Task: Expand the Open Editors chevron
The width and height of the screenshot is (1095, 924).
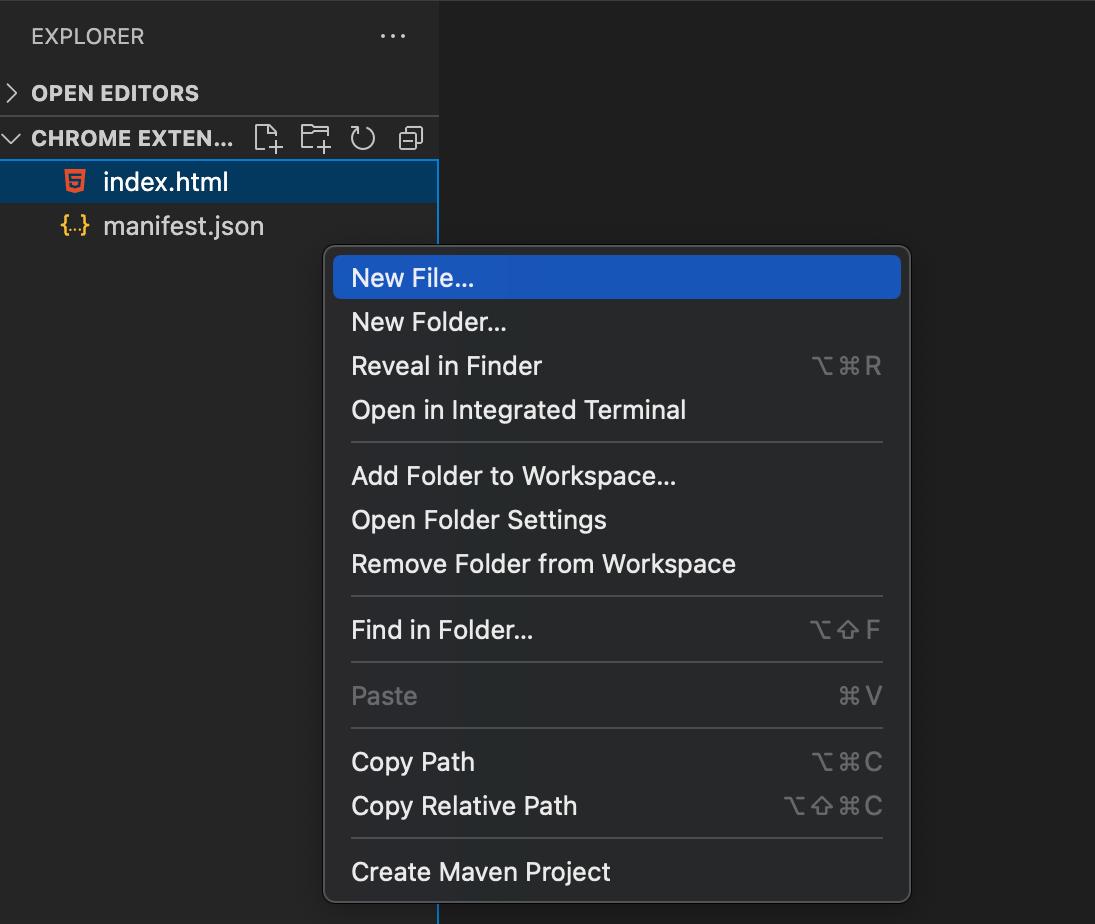Action: [x=12, y=92]
